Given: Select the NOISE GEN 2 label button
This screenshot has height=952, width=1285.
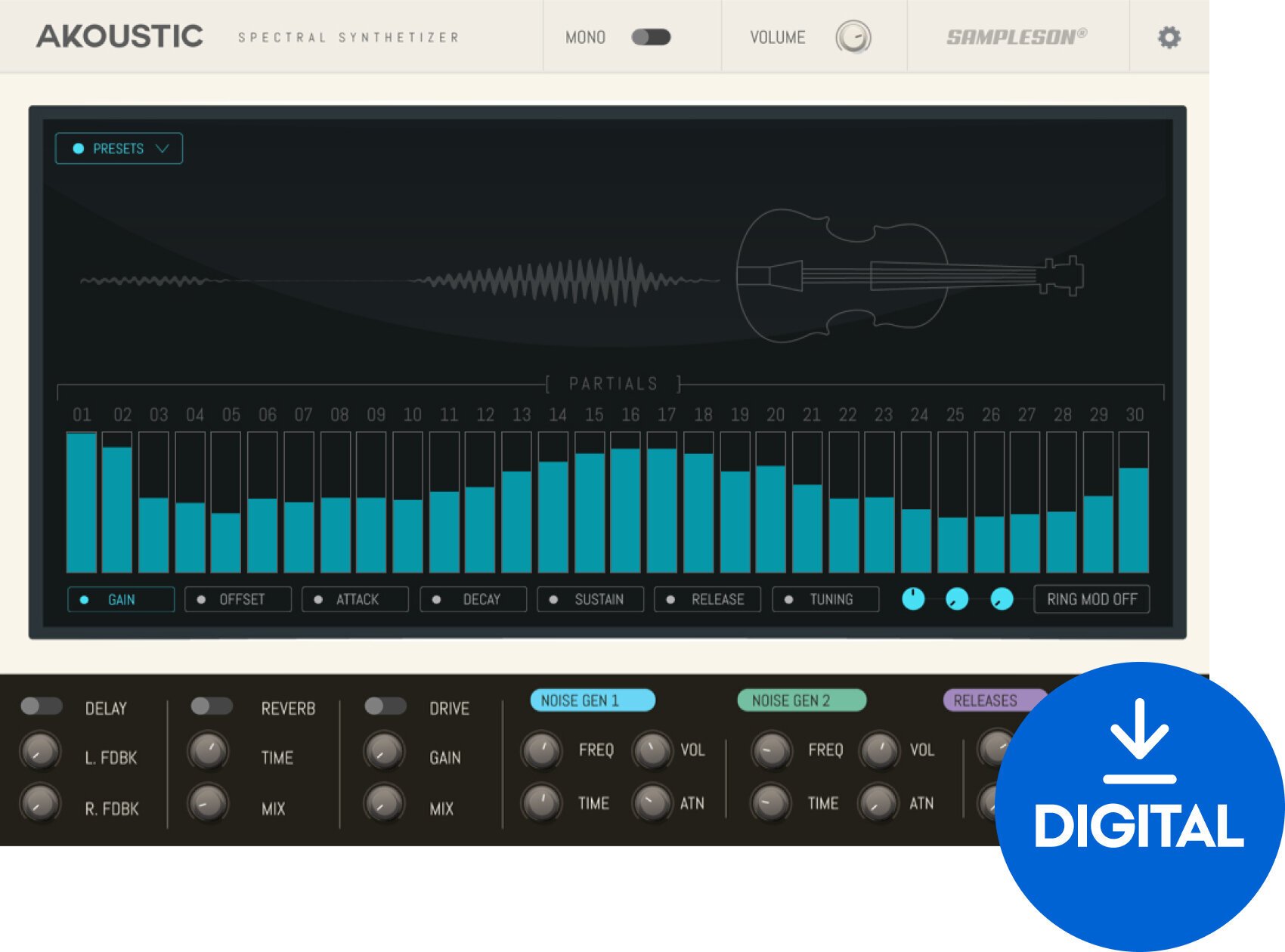Looking at the screenshot, I should 801,700.
